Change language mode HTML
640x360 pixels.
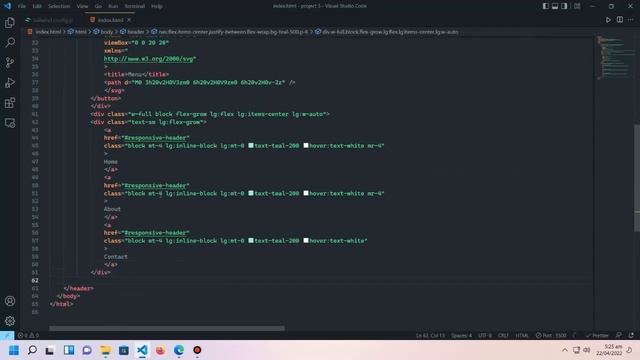pos(522,336)
